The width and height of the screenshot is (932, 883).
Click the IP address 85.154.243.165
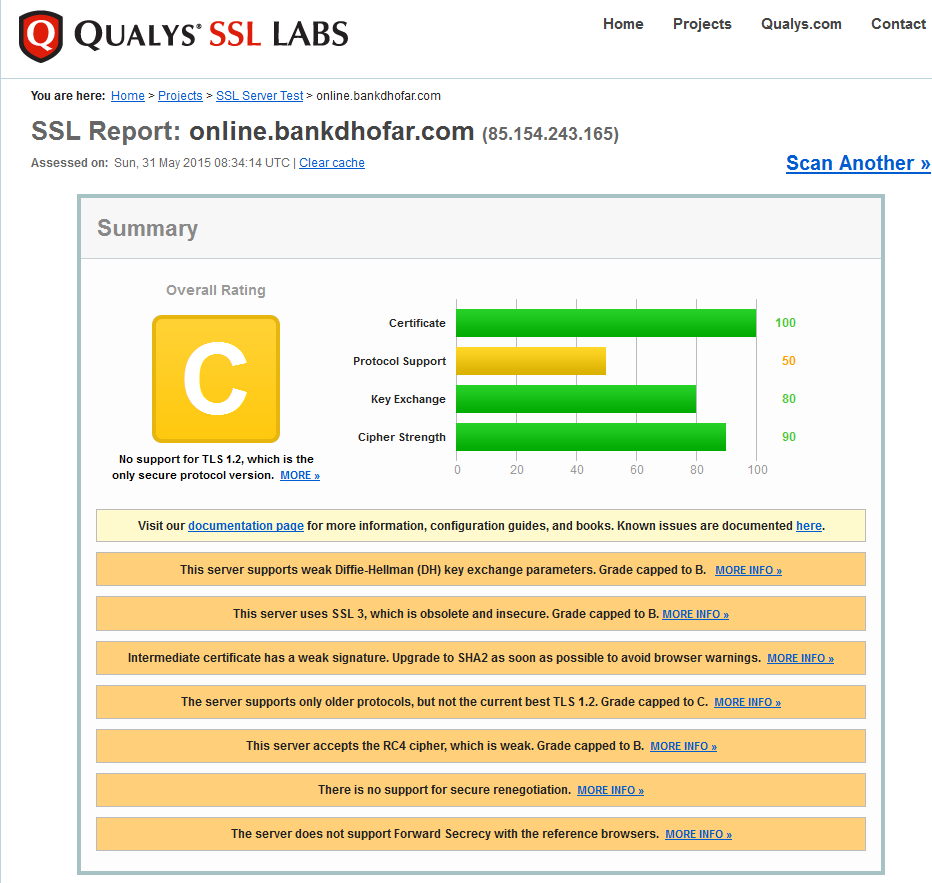pos(550,134)
